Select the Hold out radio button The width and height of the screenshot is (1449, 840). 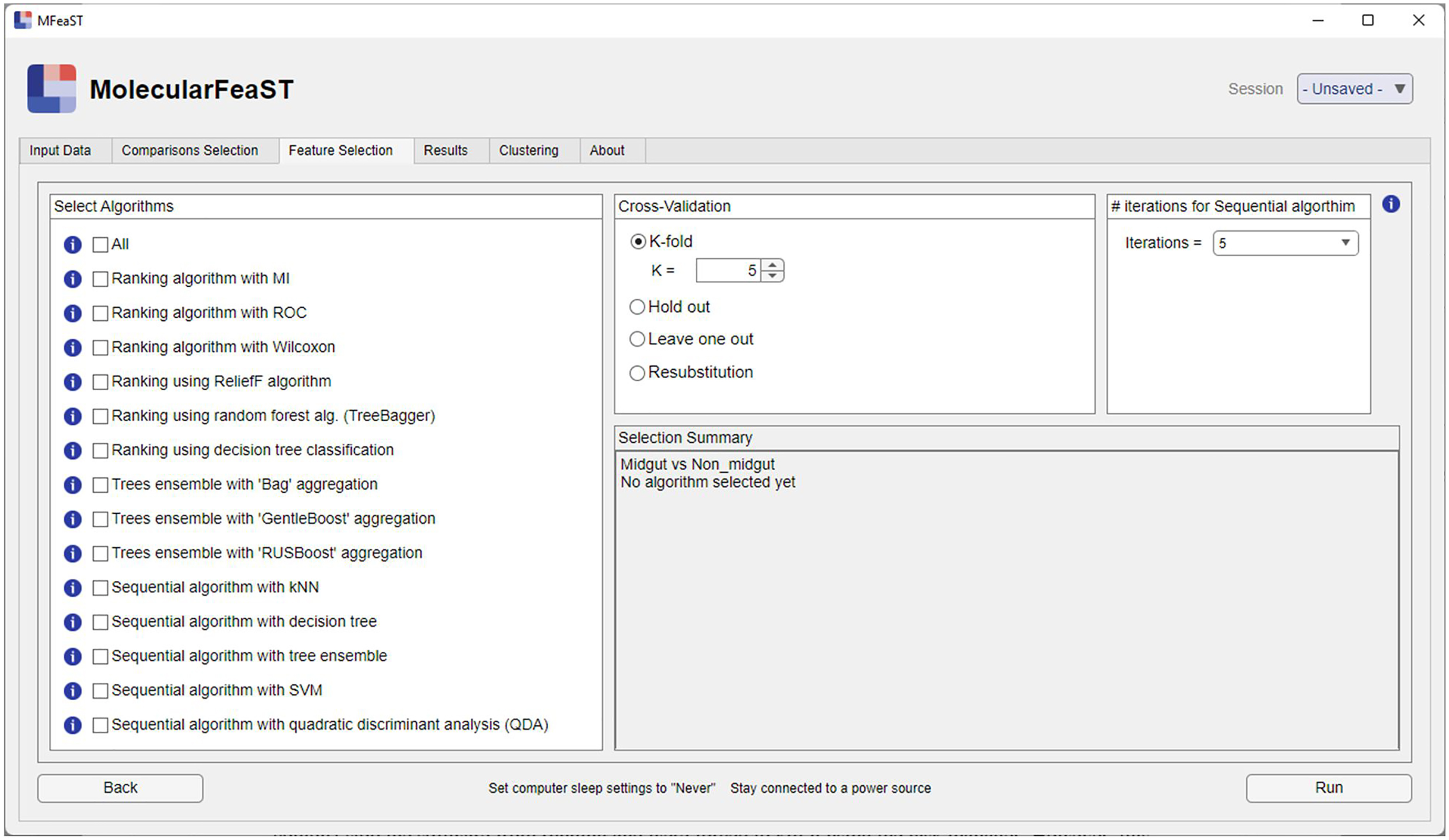(x=637, y=307)
